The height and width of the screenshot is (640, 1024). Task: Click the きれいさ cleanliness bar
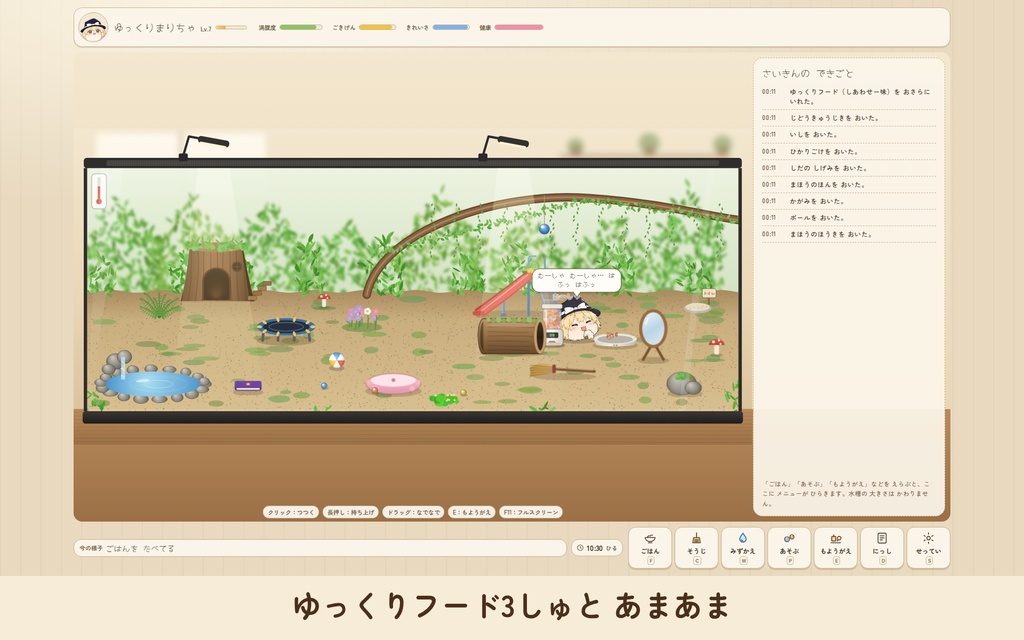click(x=451, y=27)
